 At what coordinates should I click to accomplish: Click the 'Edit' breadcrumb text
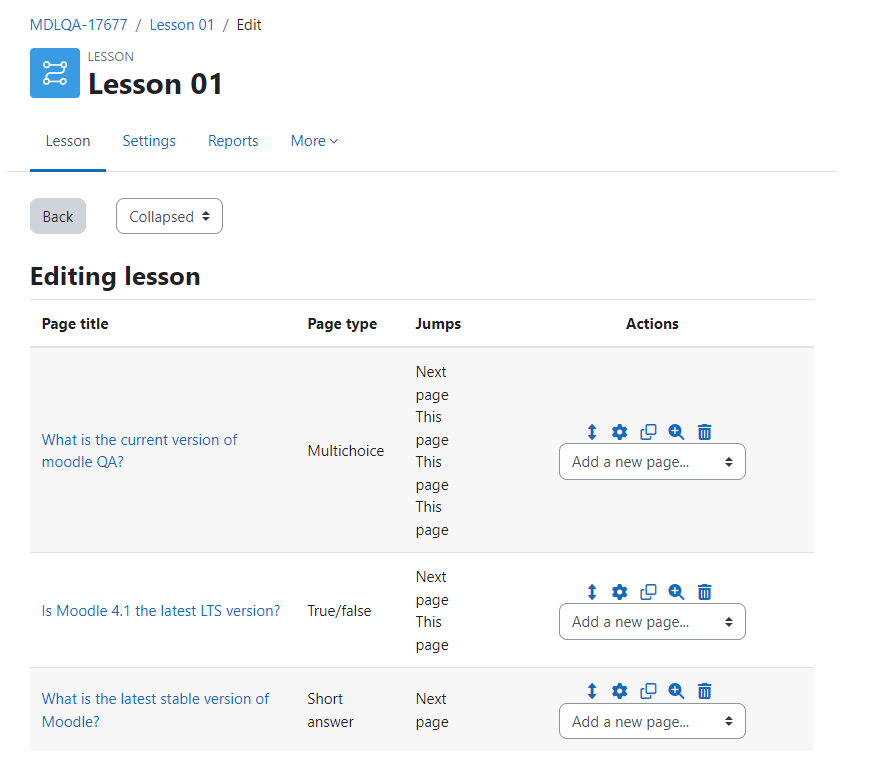[249, 25]
